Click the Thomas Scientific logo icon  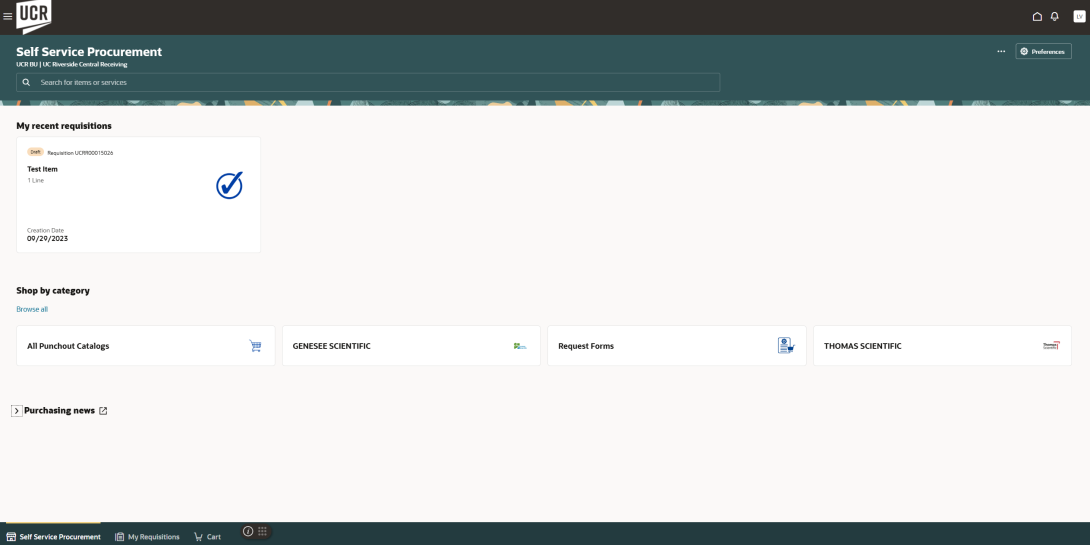[1052, 345]
